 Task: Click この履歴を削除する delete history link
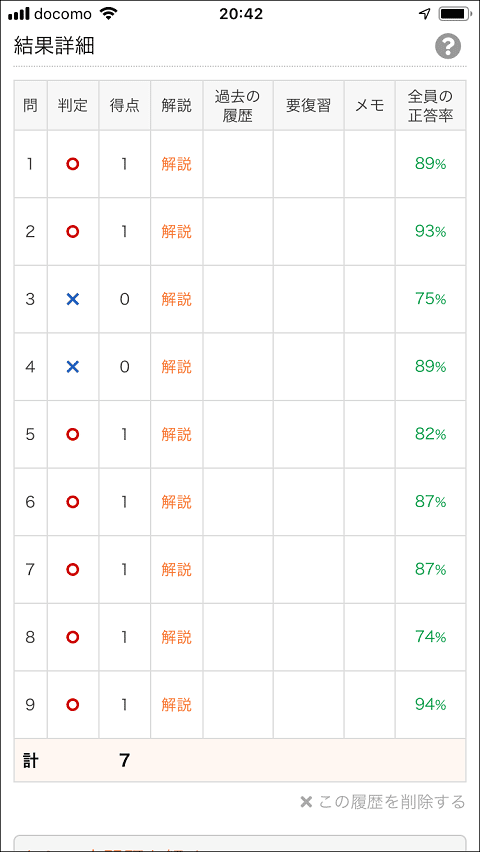pyautogui.click(x=383, y=801)
